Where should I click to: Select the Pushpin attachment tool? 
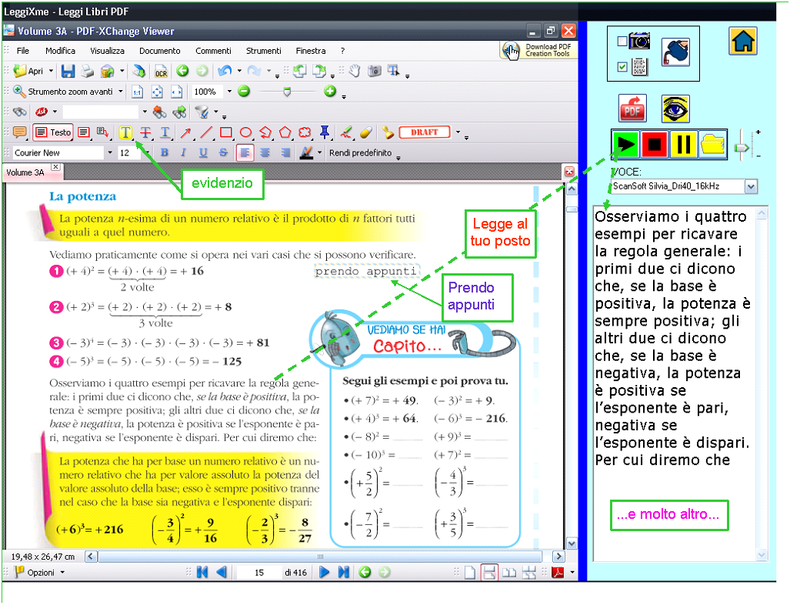tap(324, 133)
